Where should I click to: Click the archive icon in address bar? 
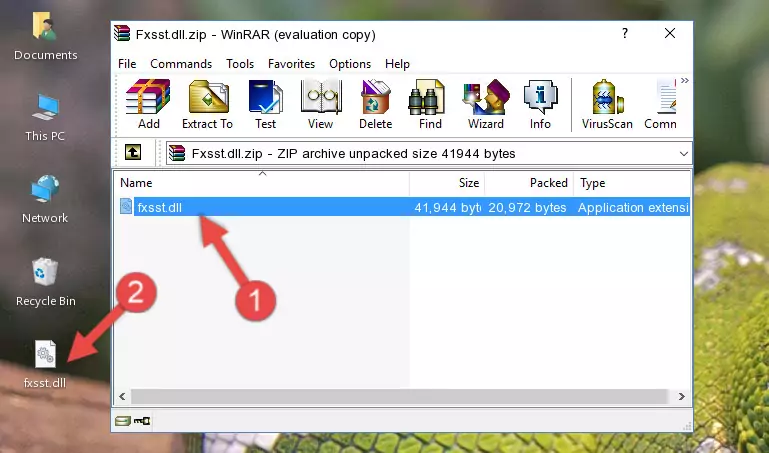177,153
